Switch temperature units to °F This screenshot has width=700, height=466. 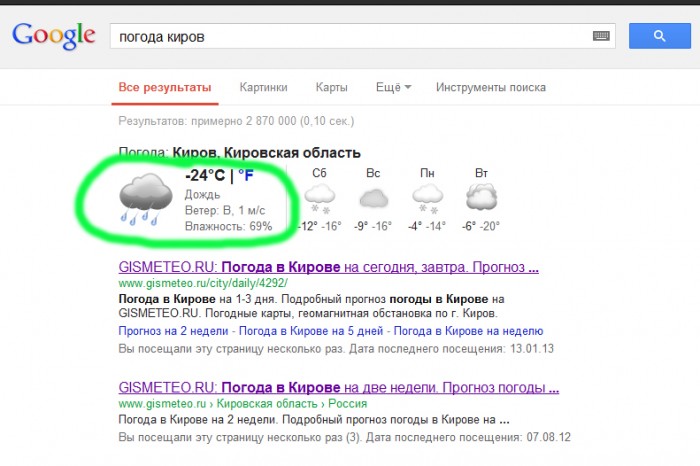(x=246, y=175)
